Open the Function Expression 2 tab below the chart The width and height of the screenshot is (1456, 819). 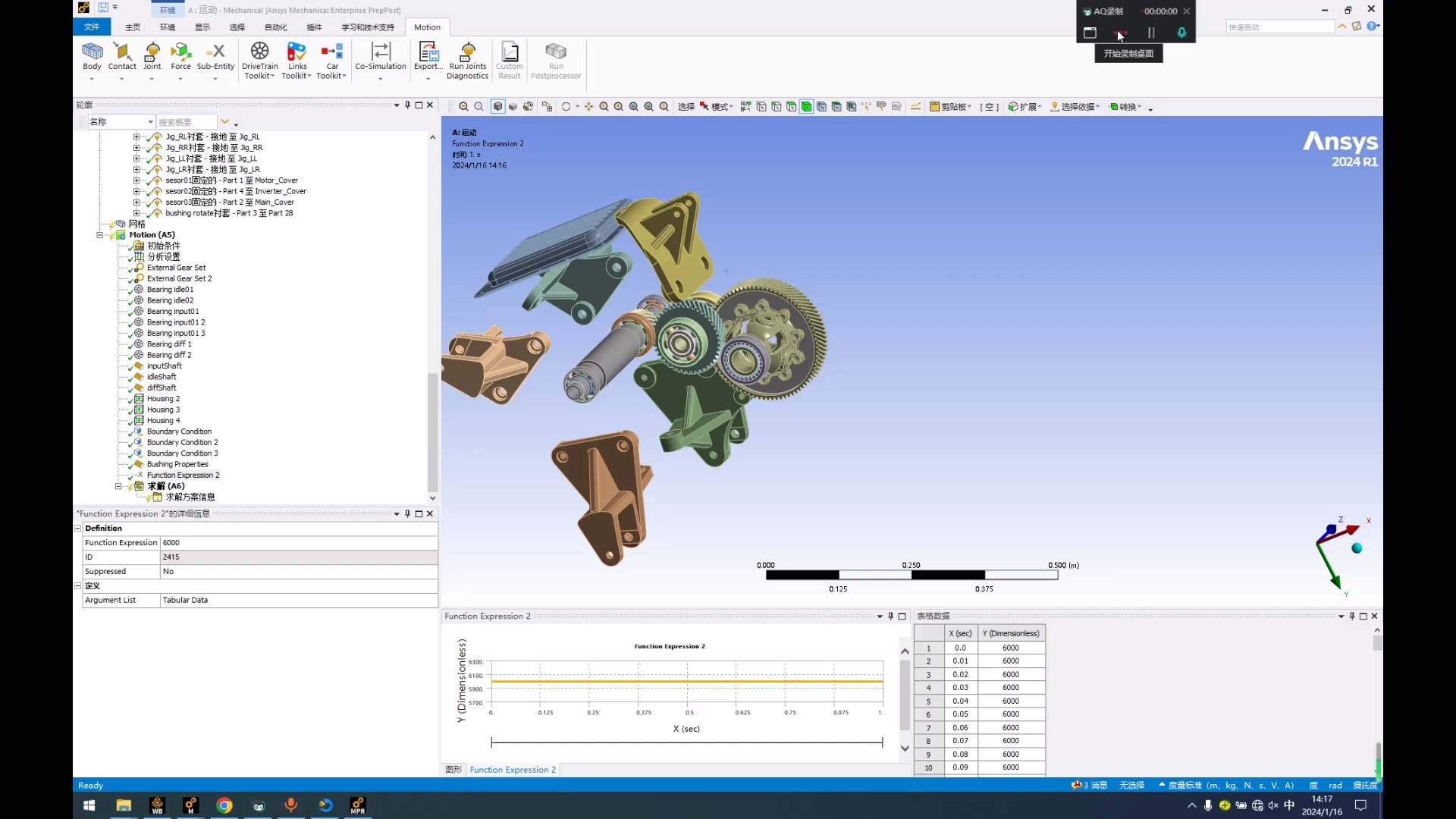513,769
